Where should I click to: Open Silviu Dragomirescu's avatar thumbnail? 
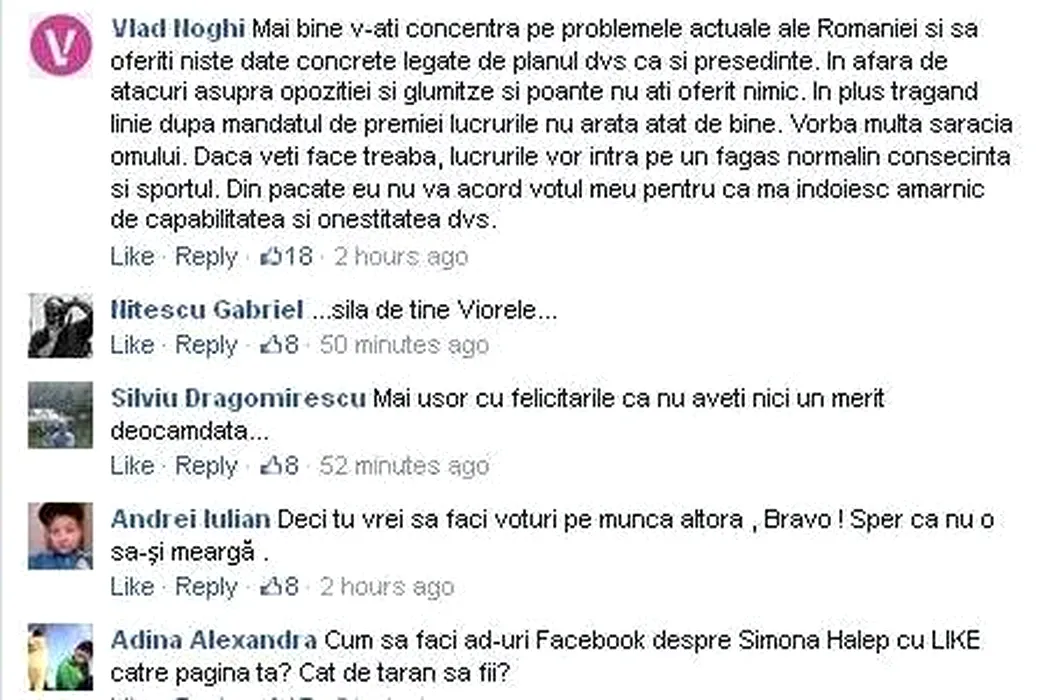[x=60, y=415]
